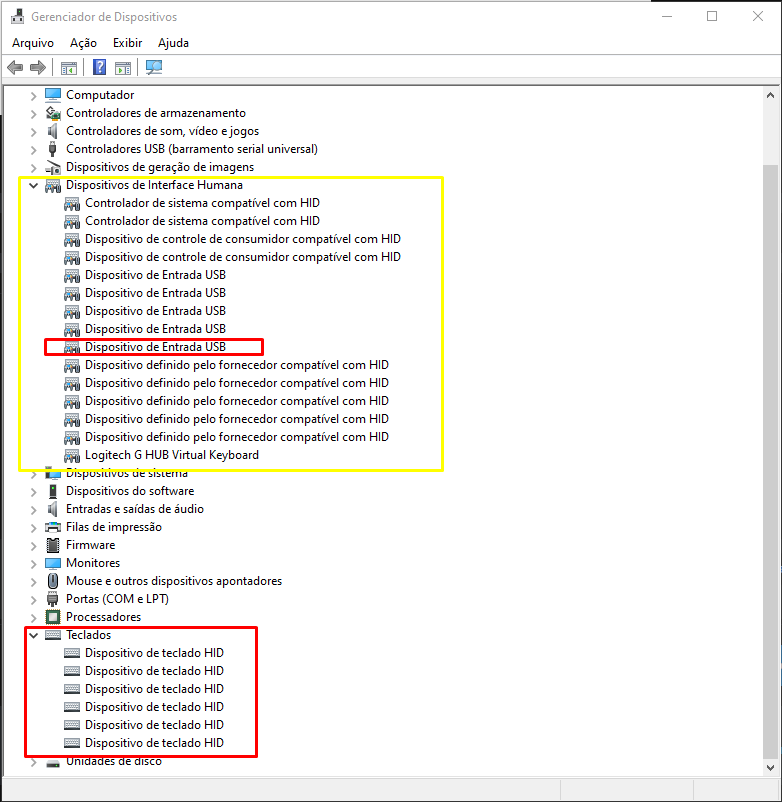The width and height of the screenshot is (782, 802).
Task: Select Logitech G HUB Virtual Keyboard
Action: (172, 455)
